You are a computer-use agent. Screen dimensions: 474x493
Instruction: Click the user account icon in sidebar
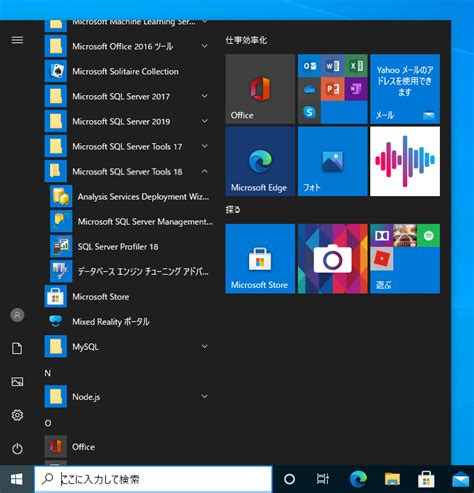tap(17, 315)
